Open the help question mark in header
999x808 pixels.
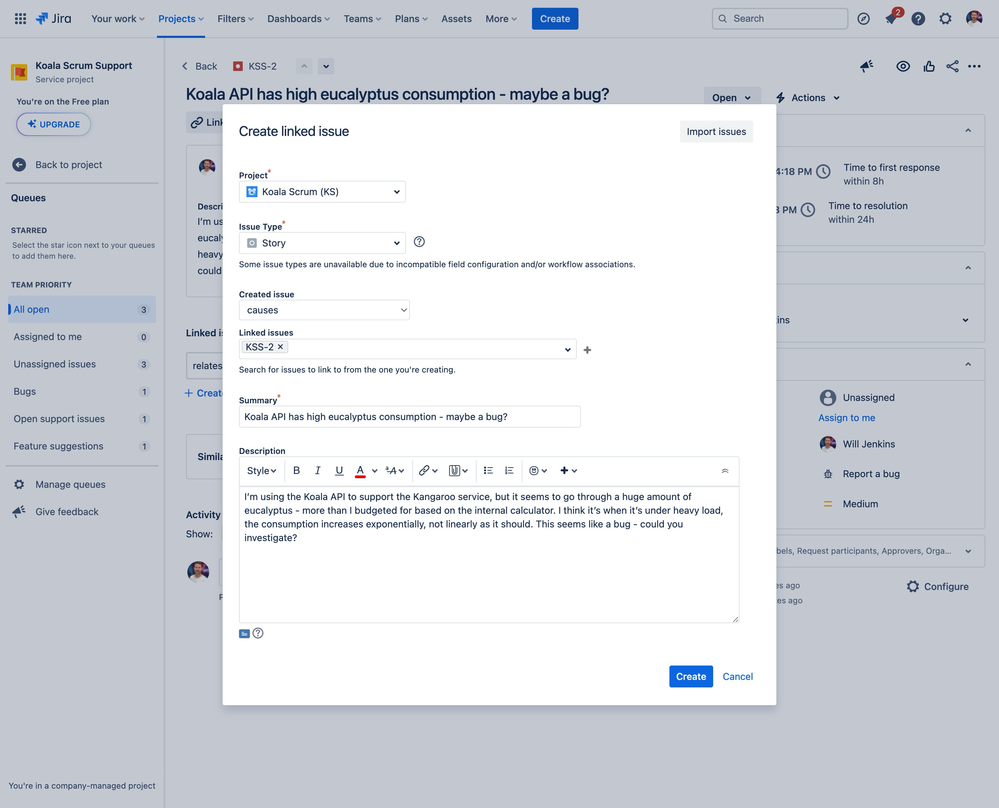[918, 18]
